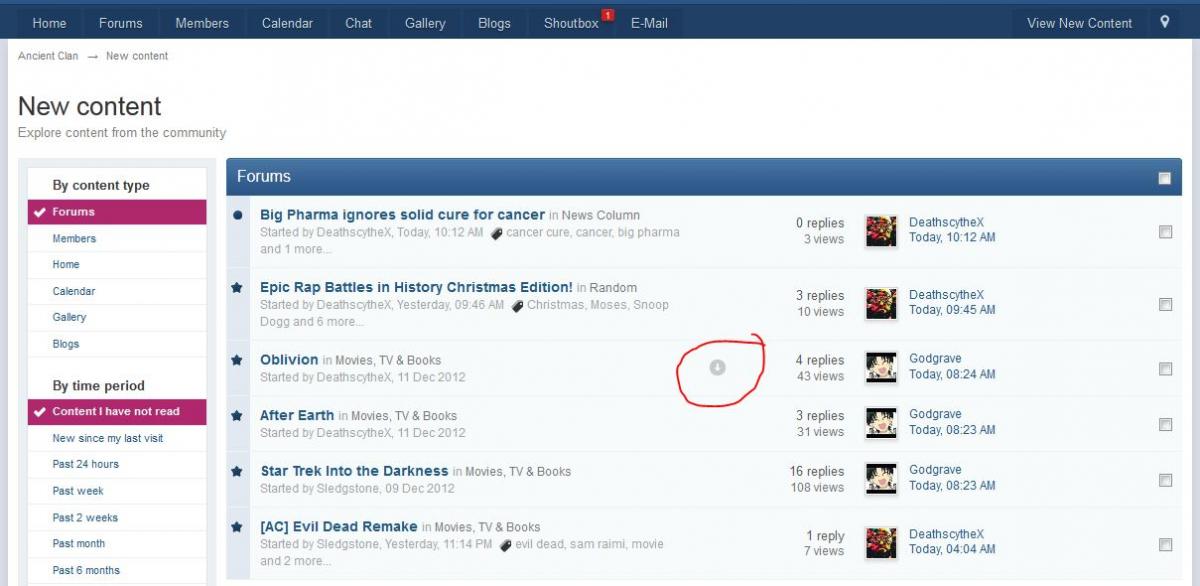This screenshot has height=586, width=1200.
Task: Open Big Pharma ignores solid cure topic
Action: 402,214
